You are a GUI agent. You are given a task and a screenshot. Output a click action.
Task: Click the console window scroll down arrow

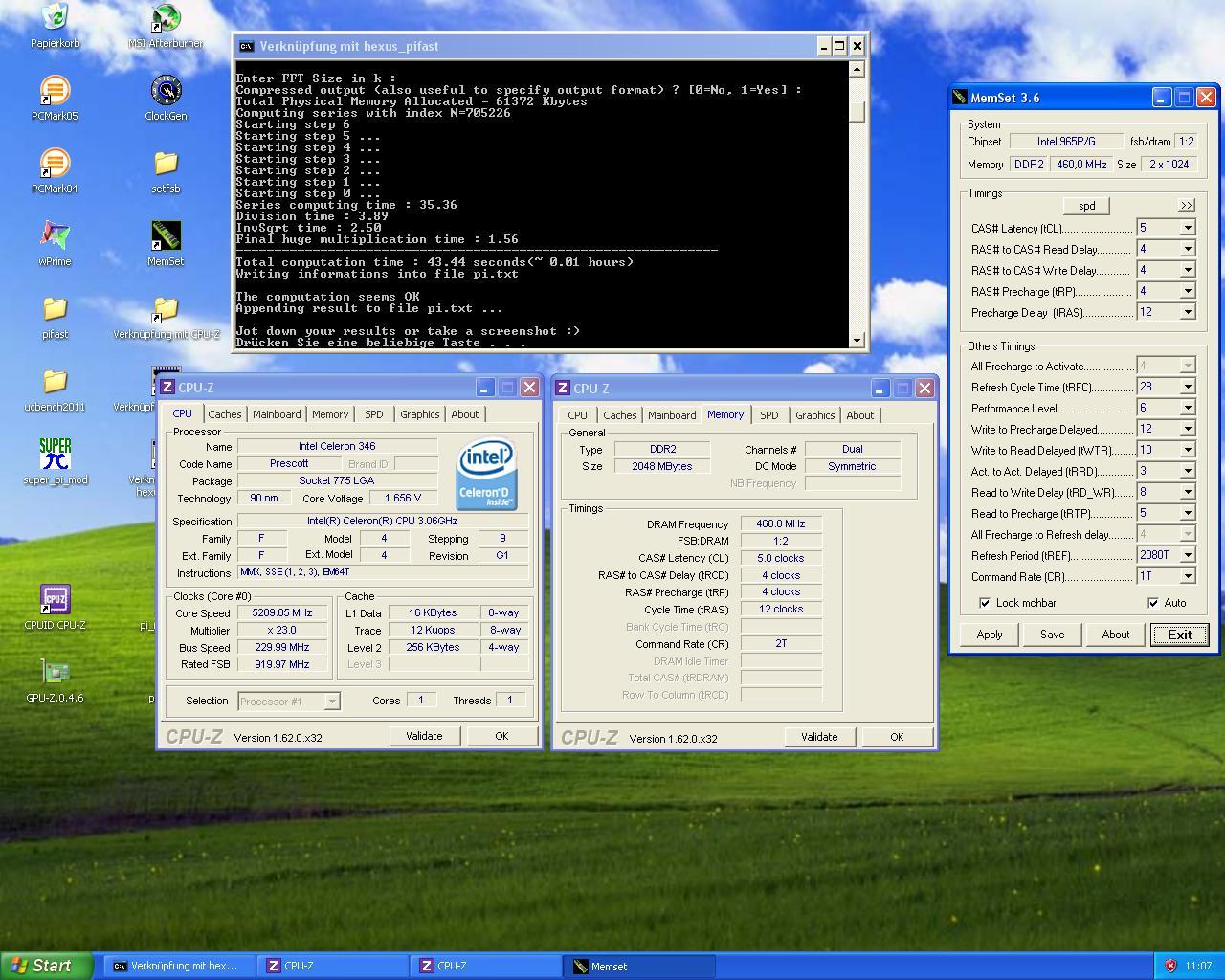point(857,340)
